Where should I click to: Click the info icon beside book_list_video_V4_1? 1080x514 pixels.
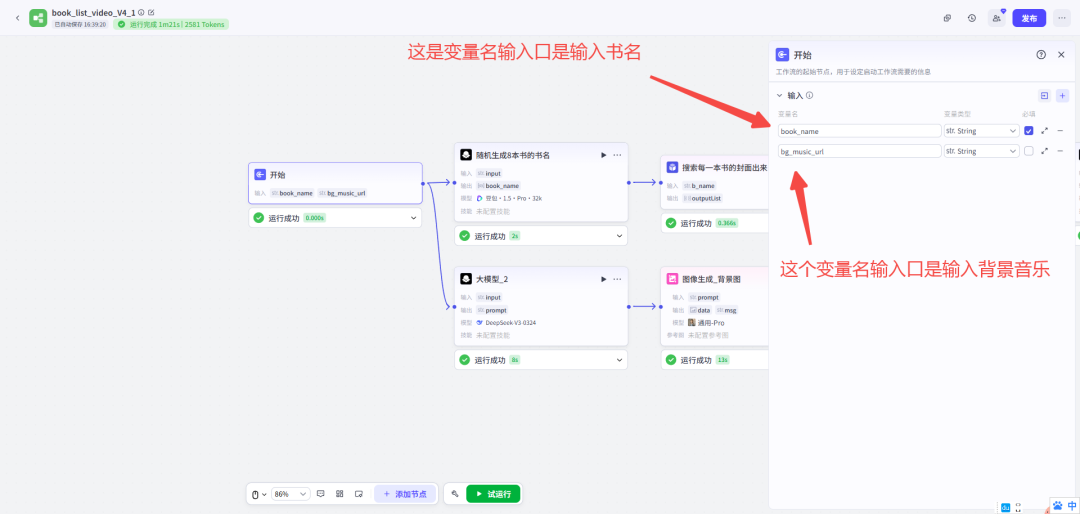(141, 12)
